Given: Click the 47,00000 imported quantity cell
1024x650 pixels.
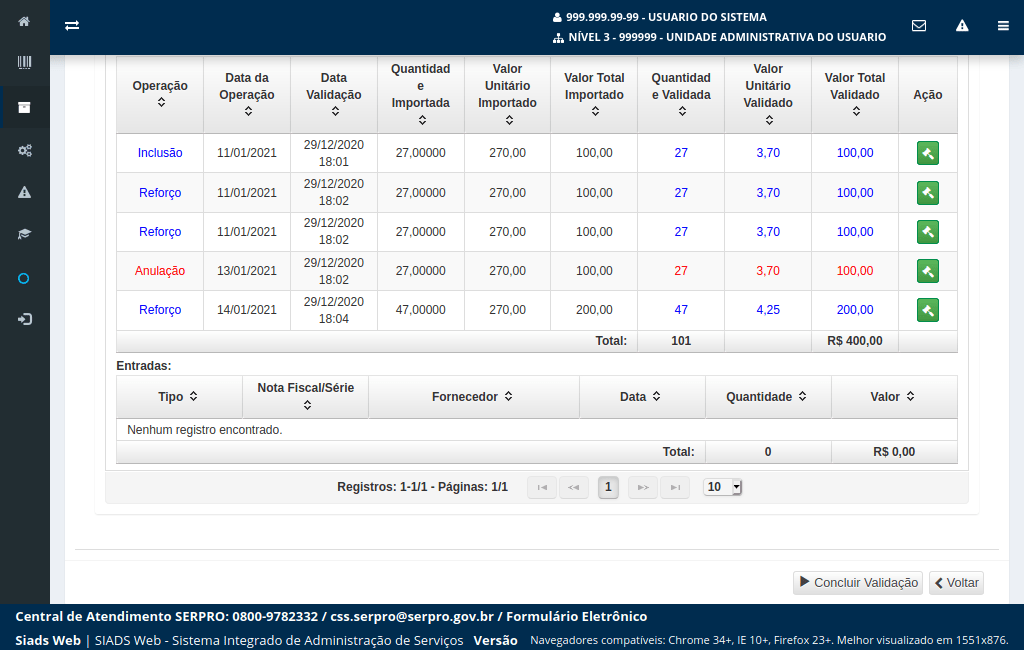Looking at the screenshot, I should click(421, 310).
